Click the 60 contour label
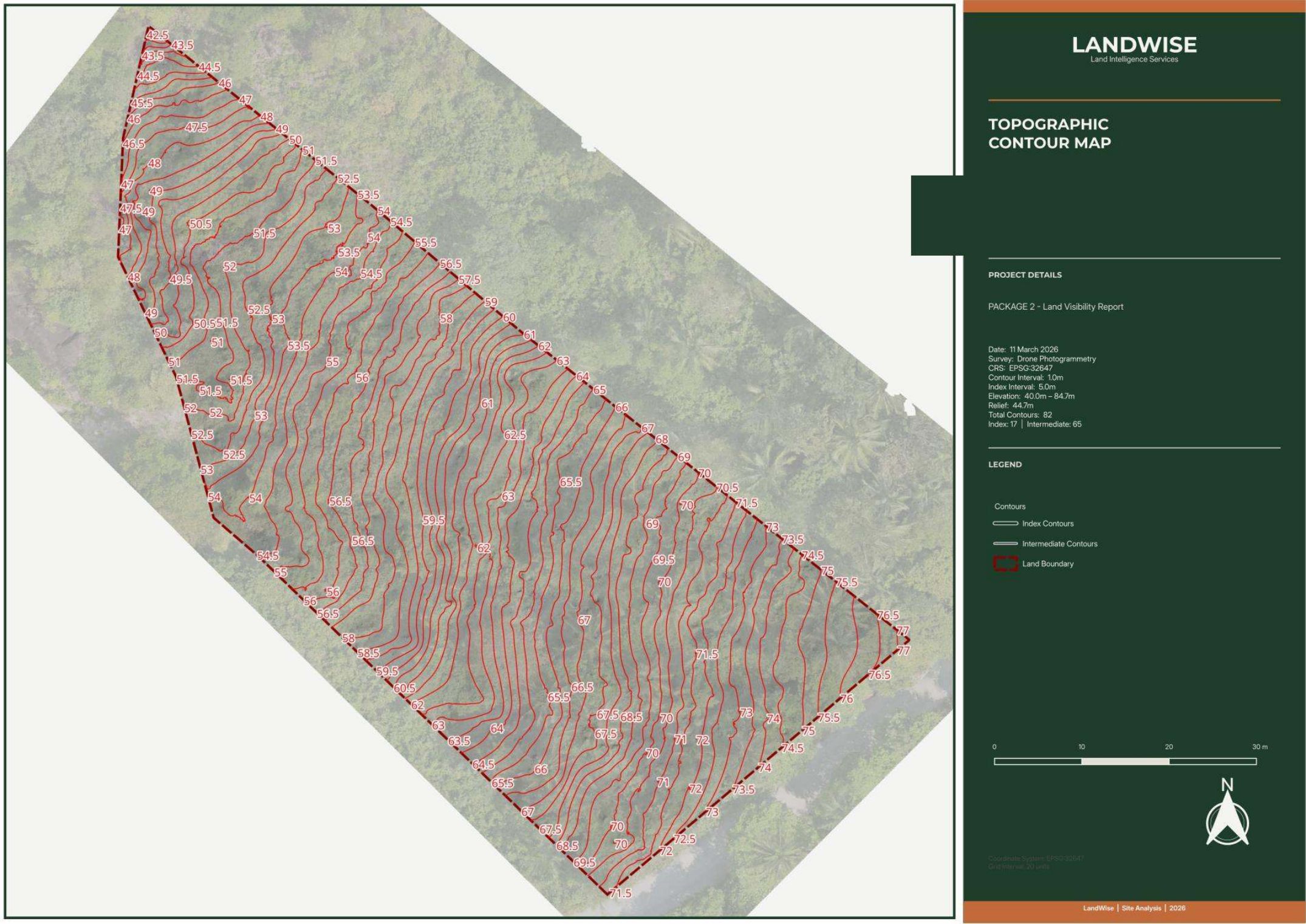This screenshot has width=1306, height=924. [509, 317]
